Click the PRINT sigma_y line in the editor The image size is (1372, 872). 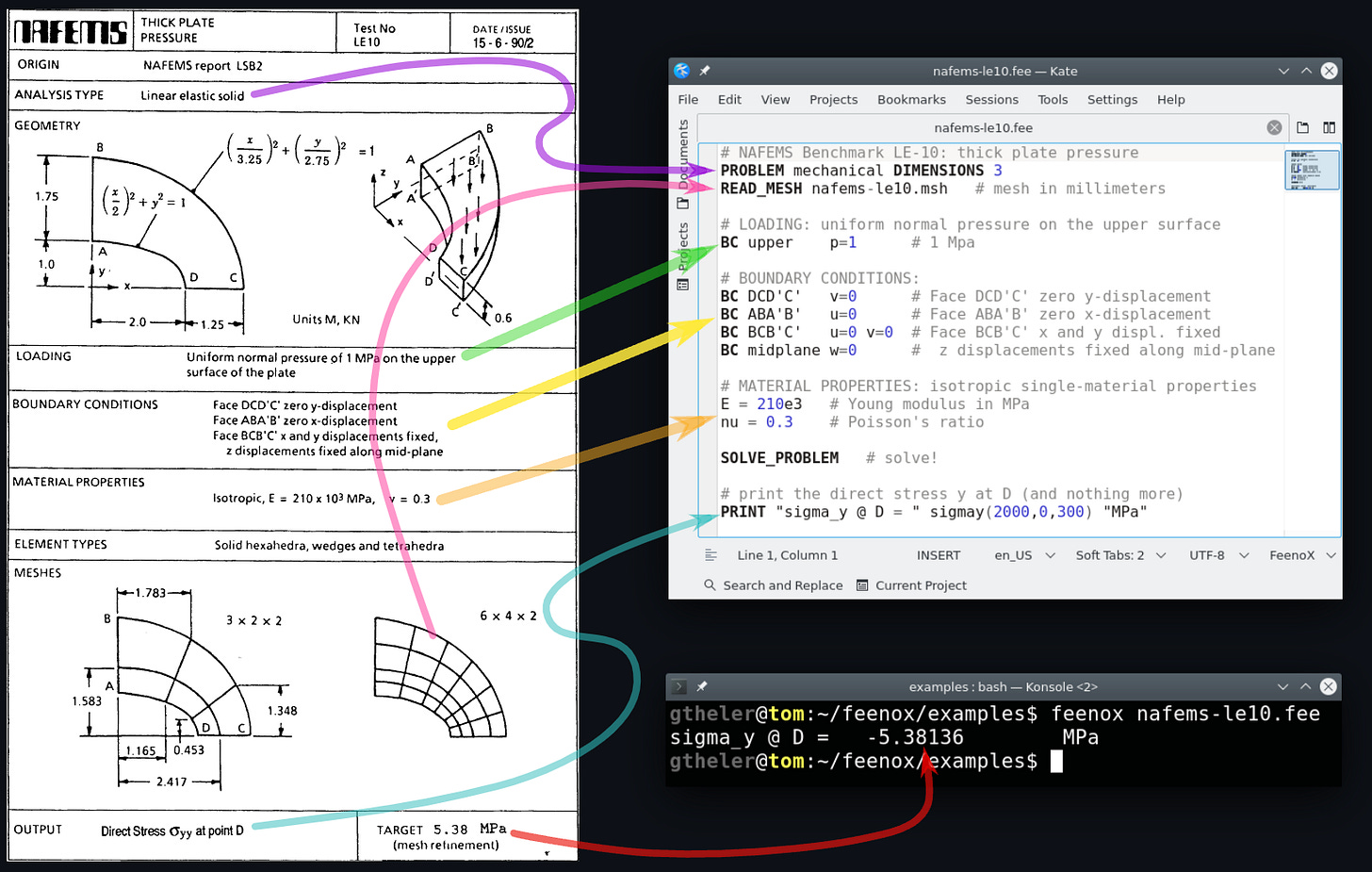tap(934, 511)
